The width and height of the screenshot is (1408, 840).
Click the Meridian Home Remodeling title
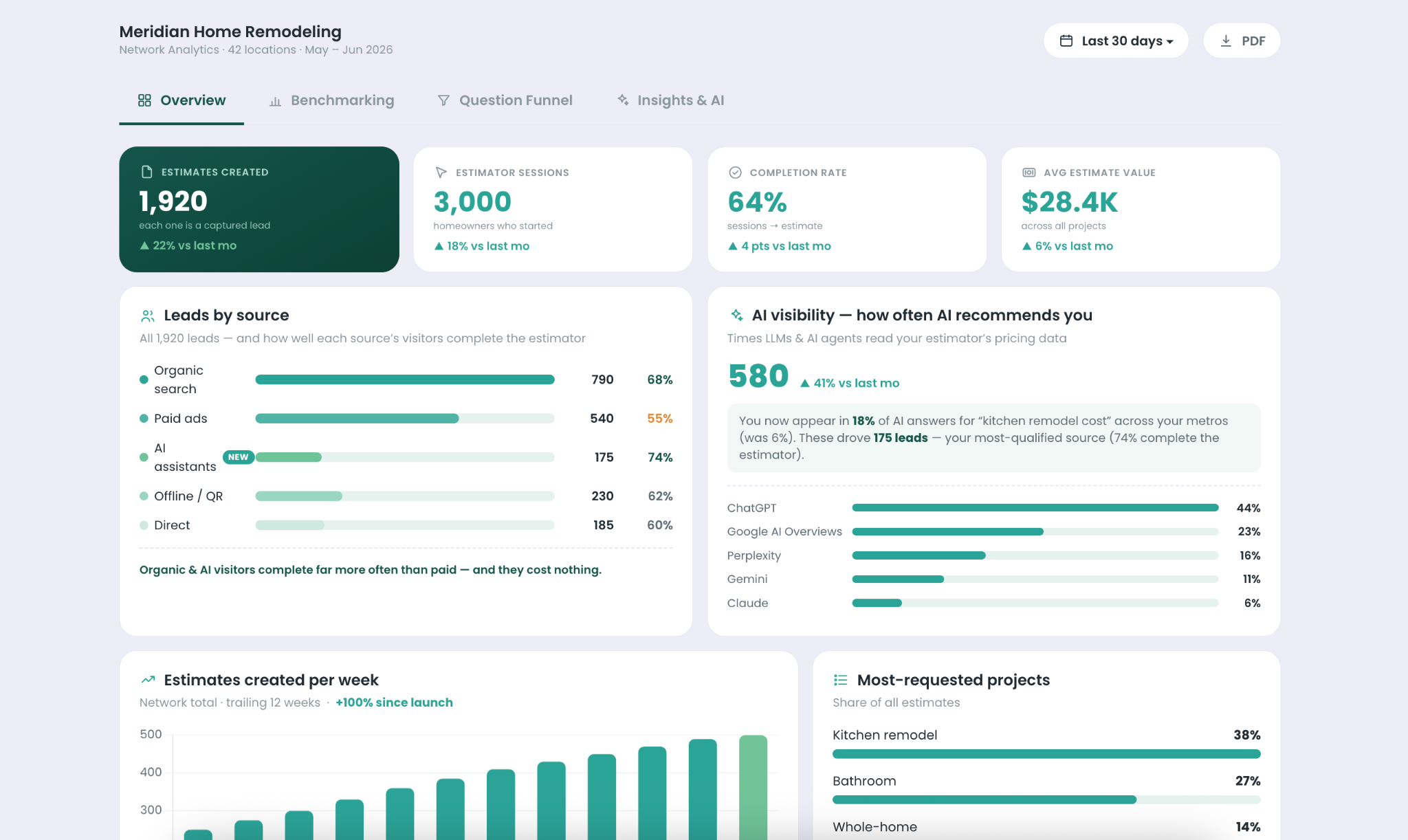coord(230,32)
